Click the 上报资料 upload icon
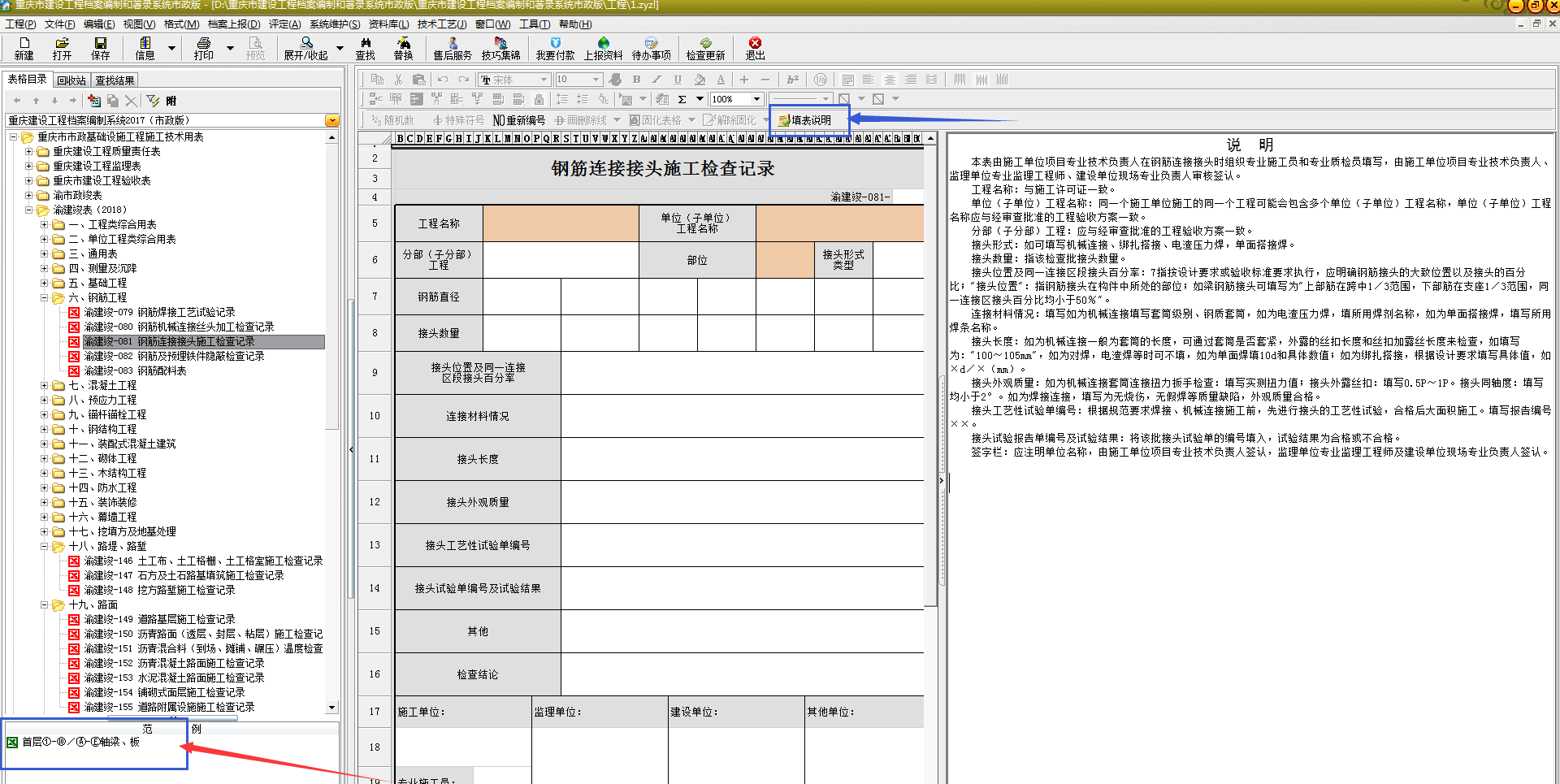This screenshot has height=784, width=1560. (603, 48)
